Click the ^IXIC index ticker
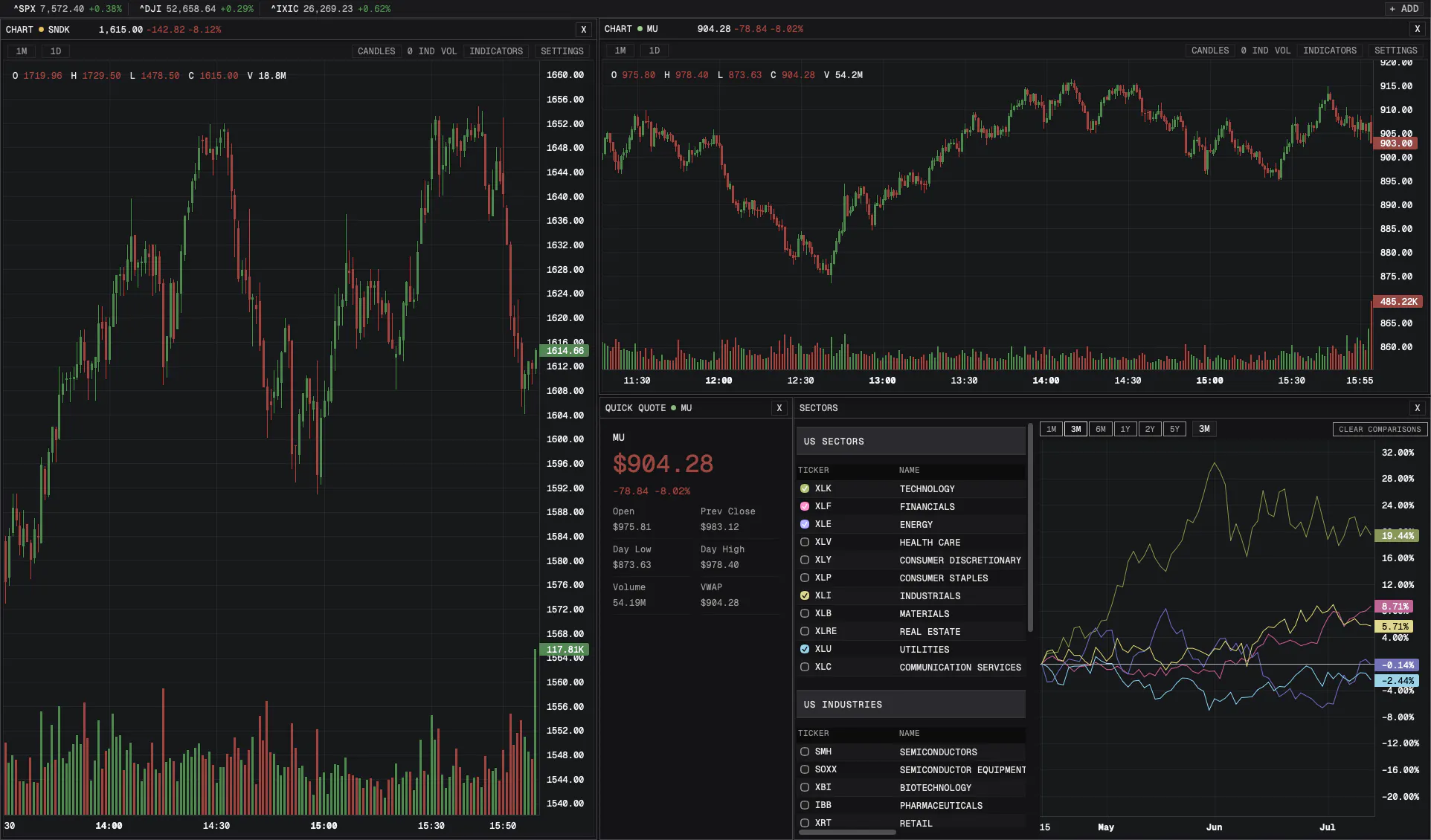The height and width of the screenshot is (840, 1431). coord(330,9)
